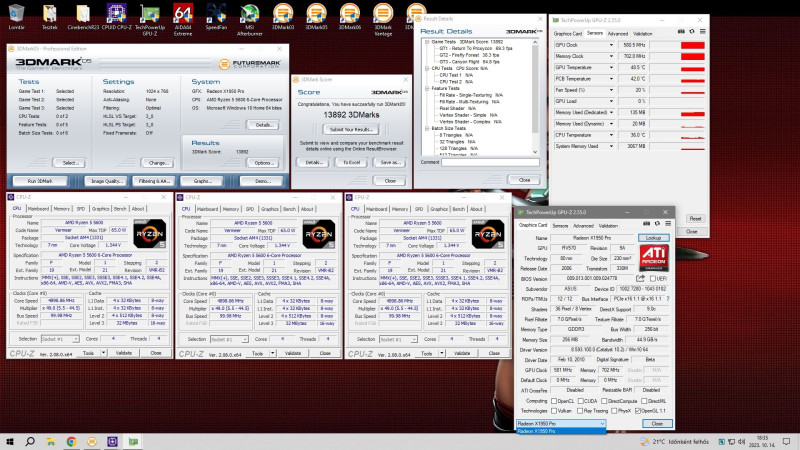Launch 3DMark Vantage desktop shortcut
Screen dimensions: 800x450
[383, 19]
